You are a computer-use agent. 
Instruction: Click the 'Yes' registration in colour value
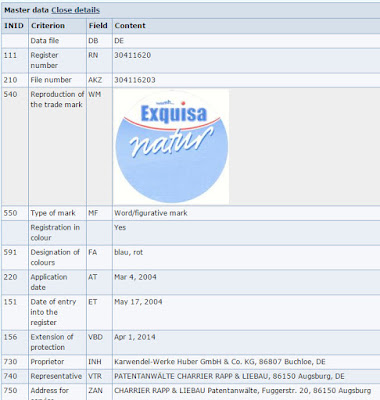pyautogui.click(x=120, y=228)
